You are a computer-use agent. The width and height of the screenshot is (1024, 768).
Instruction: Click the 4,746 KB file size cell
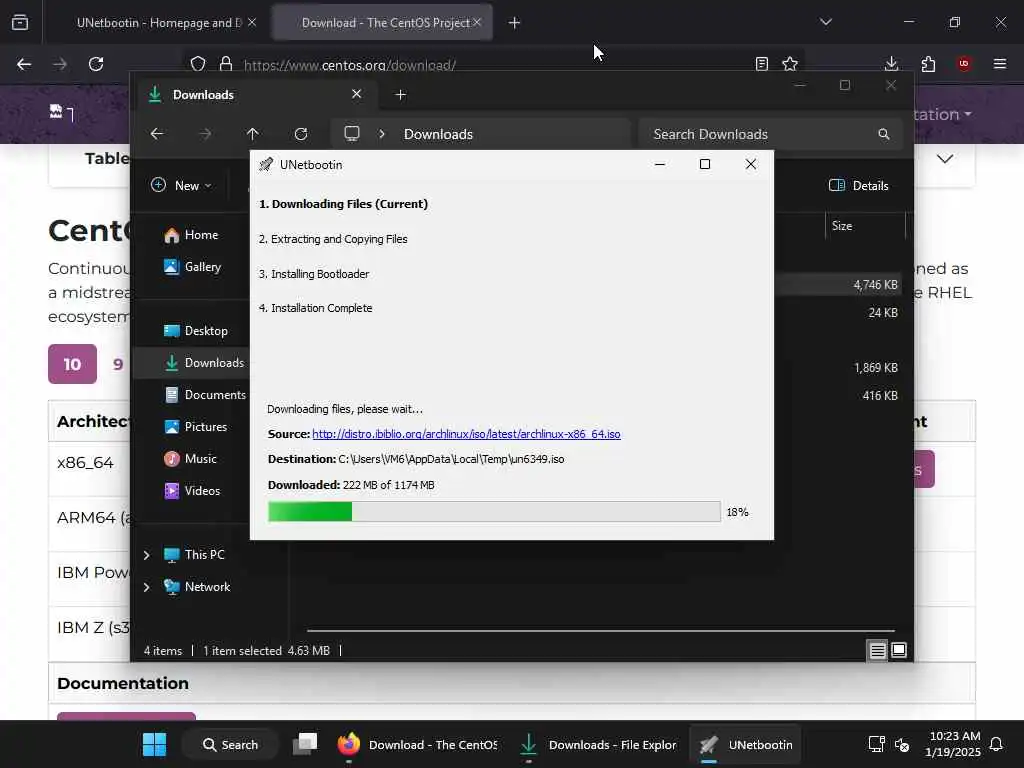[875, 285]
